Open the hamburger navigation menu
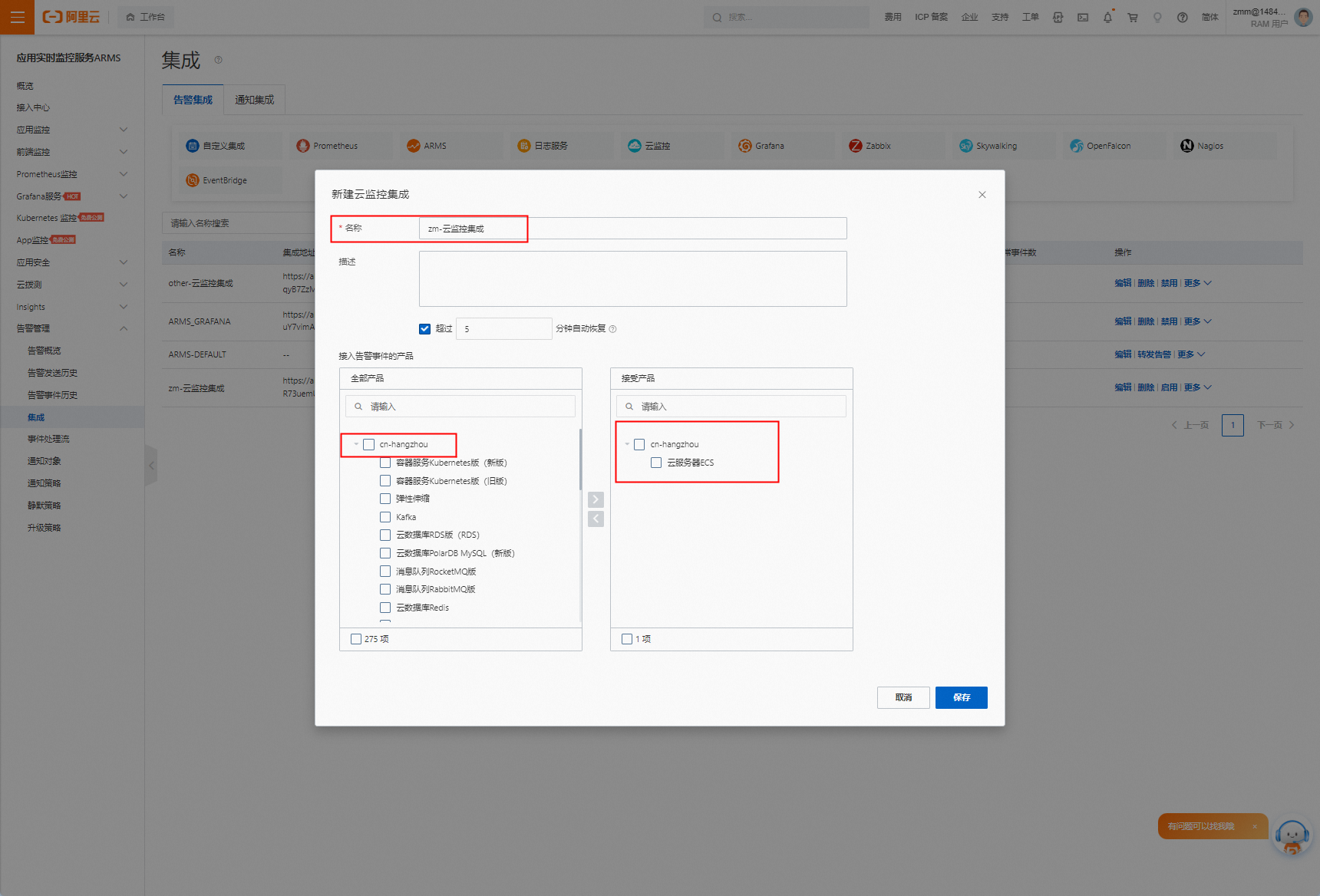Screen dimensions: 1320x896 click(17, 17)
